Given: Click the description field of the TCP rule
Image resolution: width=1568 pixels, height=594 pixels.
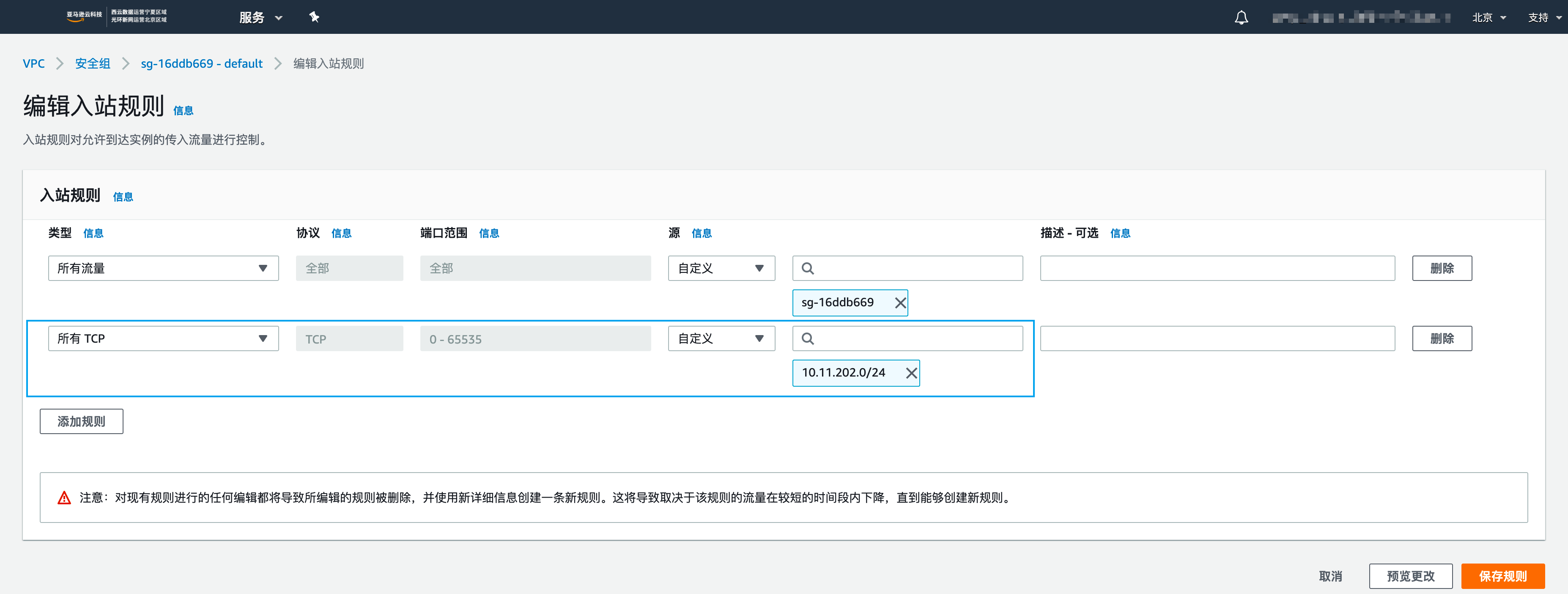Looking at the screenshot, I should coord(1217,338).
